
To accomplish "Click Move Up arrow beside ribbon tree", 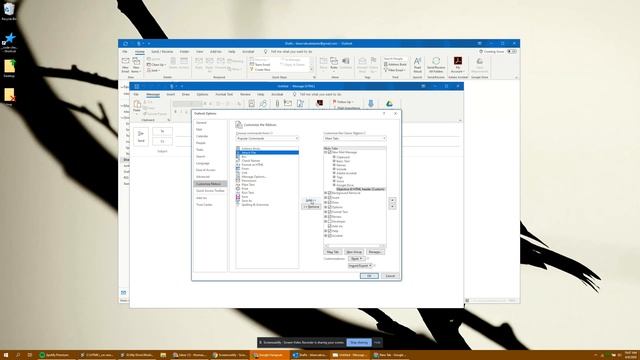I will tap(392, 200).
